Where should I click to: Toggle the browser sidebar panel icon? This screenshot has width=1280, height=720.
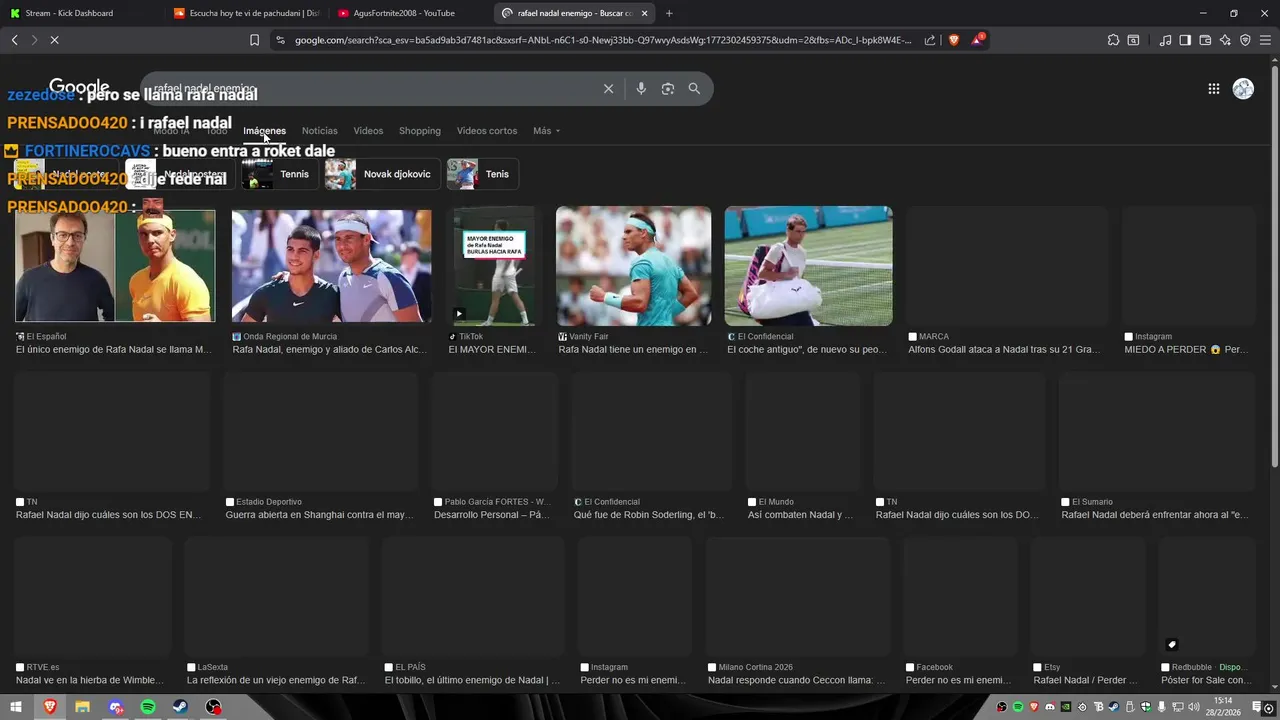pos(1185,40)
